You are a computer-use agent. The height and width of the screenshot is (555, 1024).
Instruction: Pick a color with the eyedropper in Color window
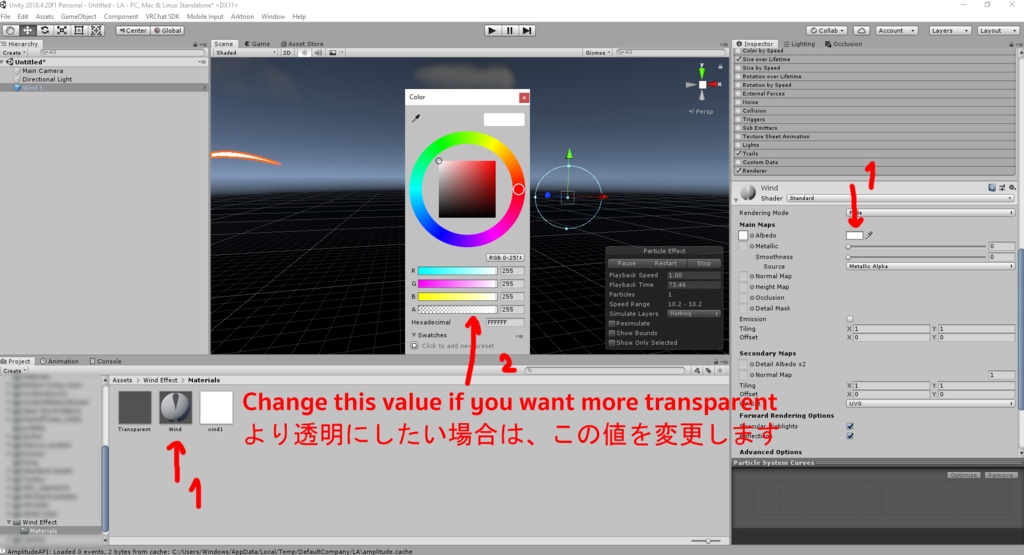click(416, 118)
